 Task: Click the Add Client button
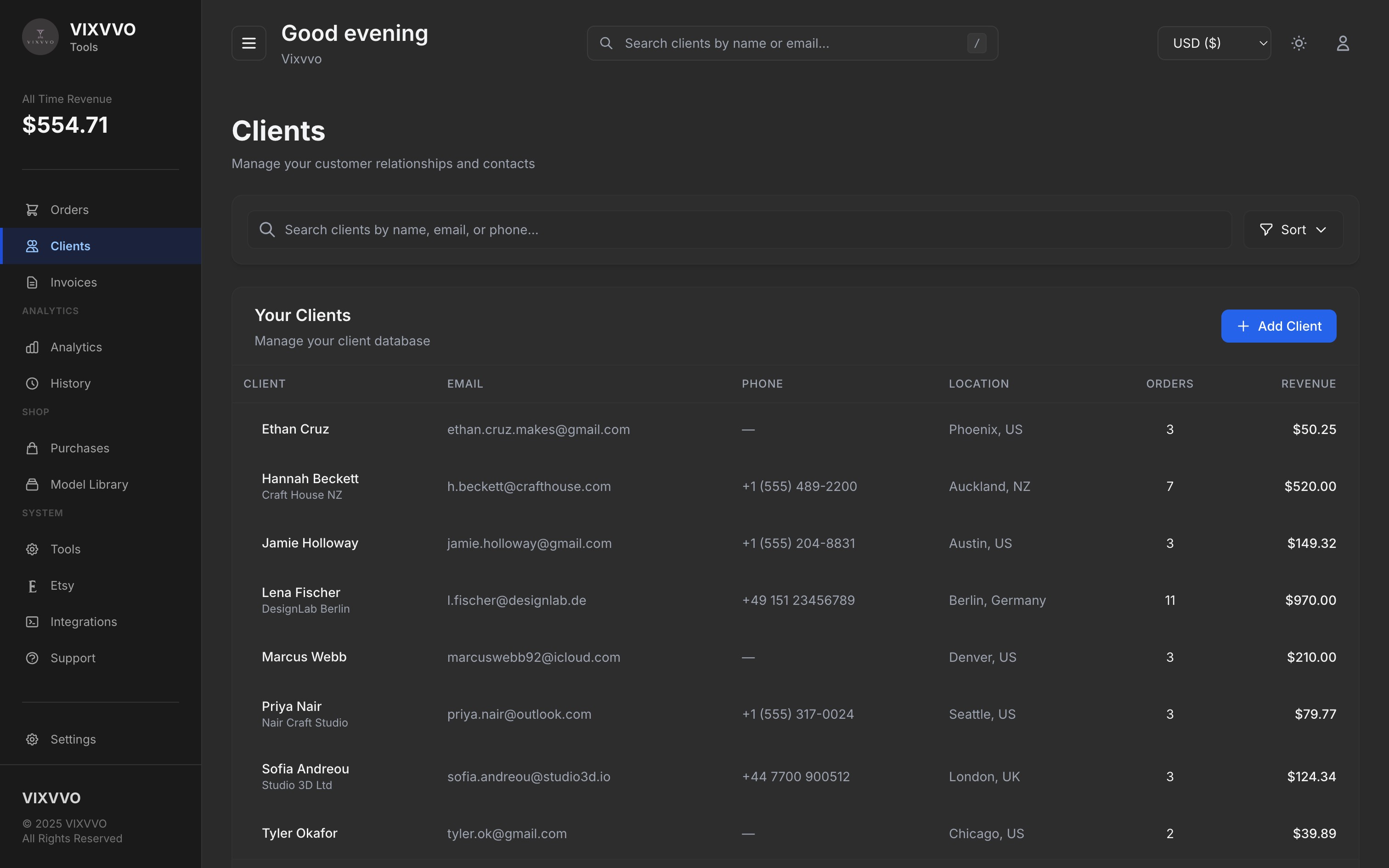[1278, 326]
